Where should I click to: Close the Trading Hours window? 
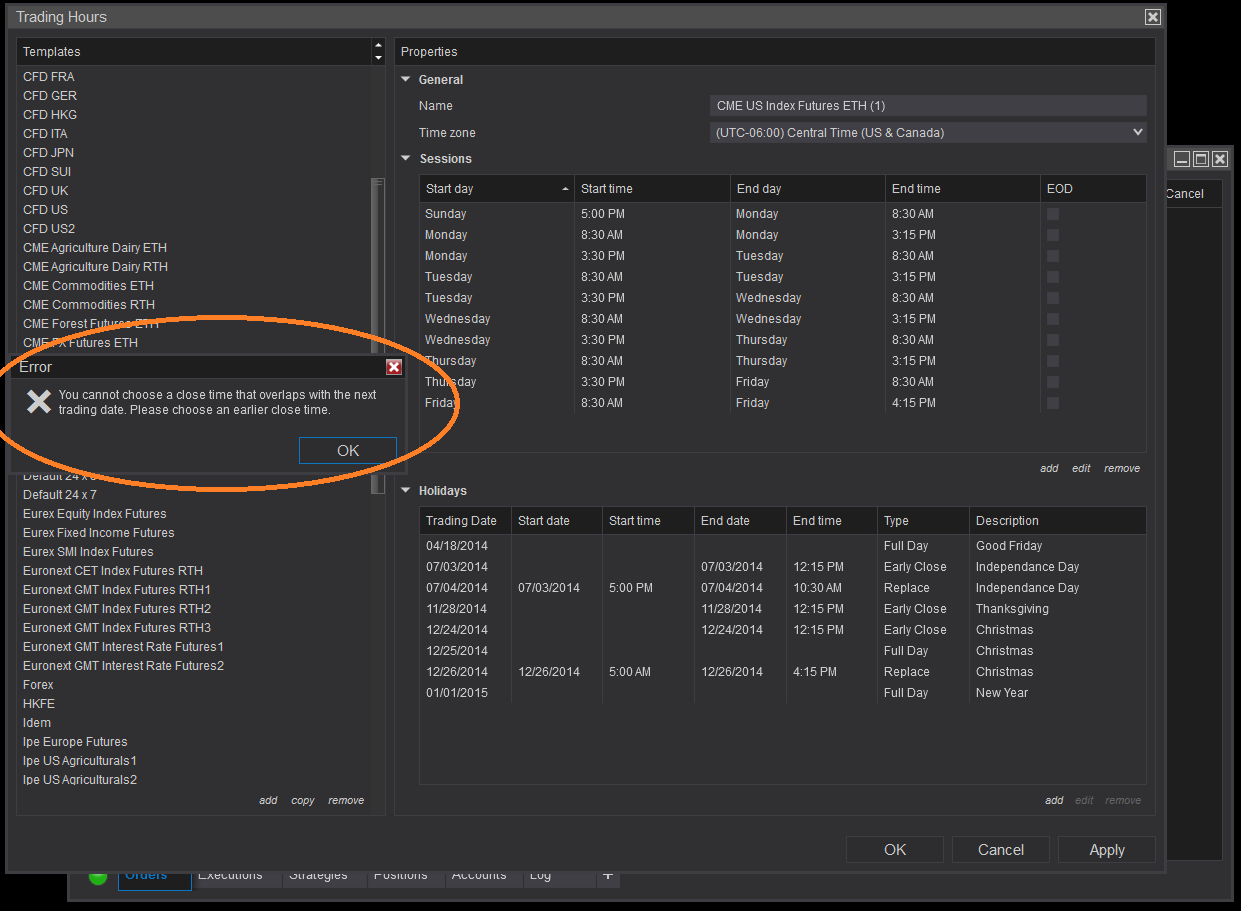[x=1152, y=17]
